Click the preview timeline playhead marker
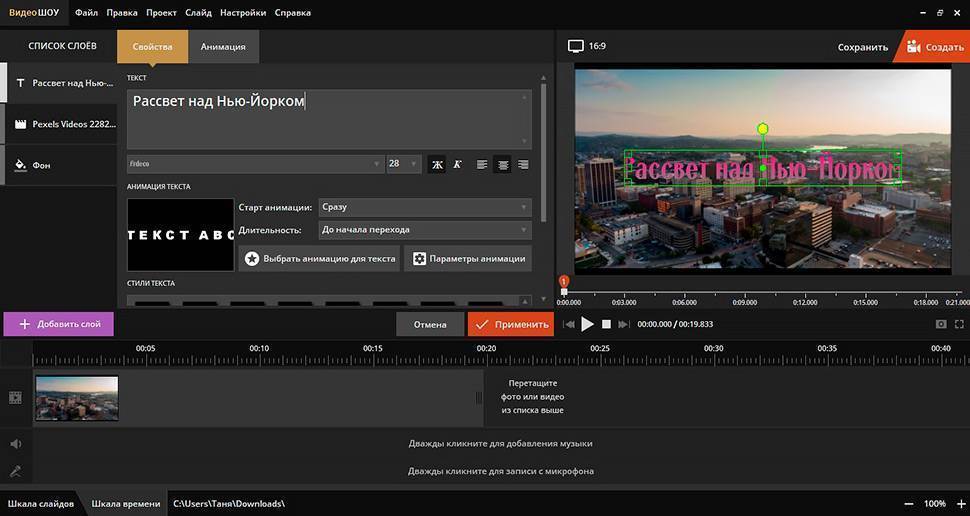Viewport: 970px width, 516px height. [x=564, y=284]
